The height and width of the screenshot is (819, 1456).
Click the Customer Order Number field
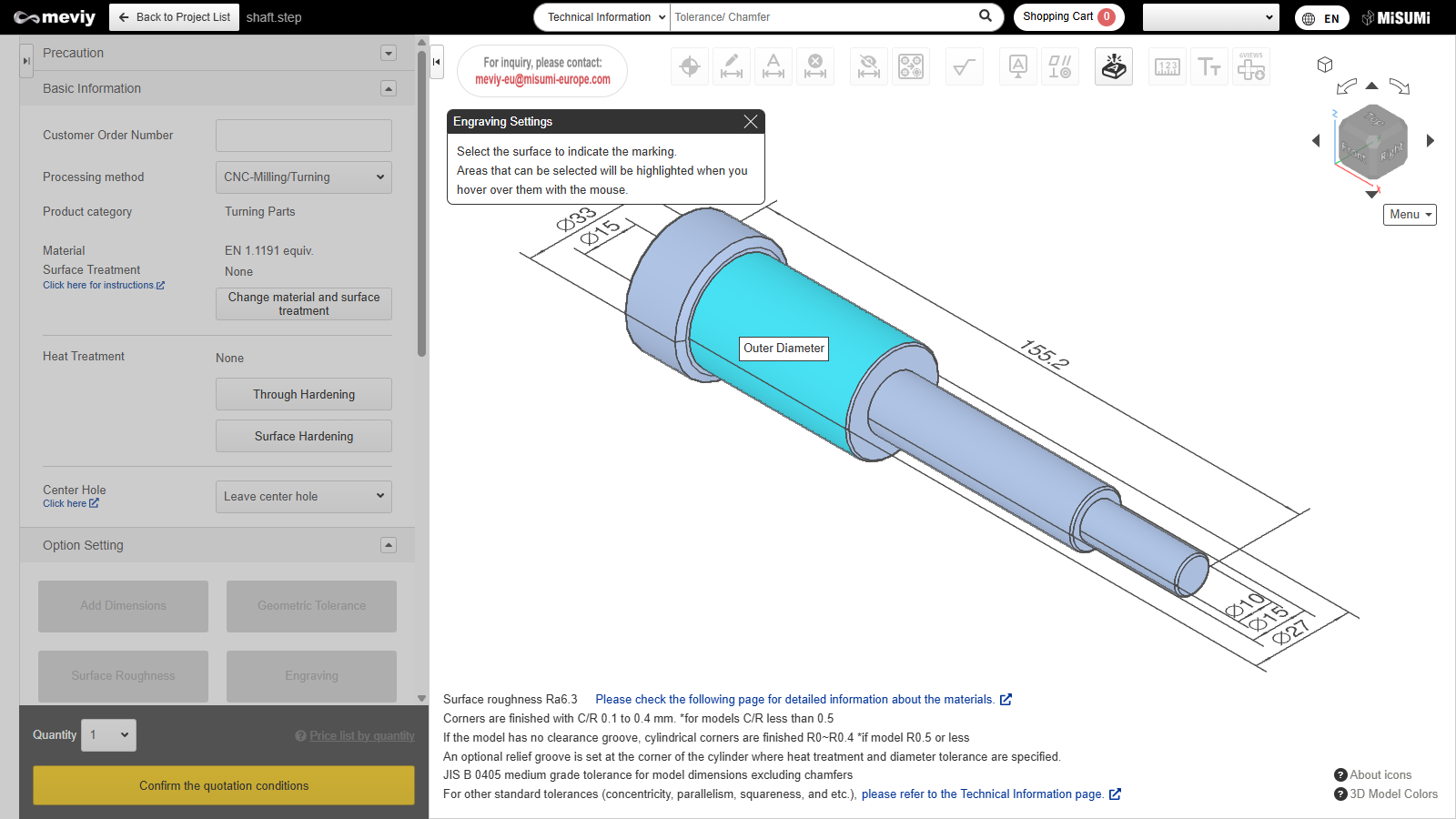303,136
